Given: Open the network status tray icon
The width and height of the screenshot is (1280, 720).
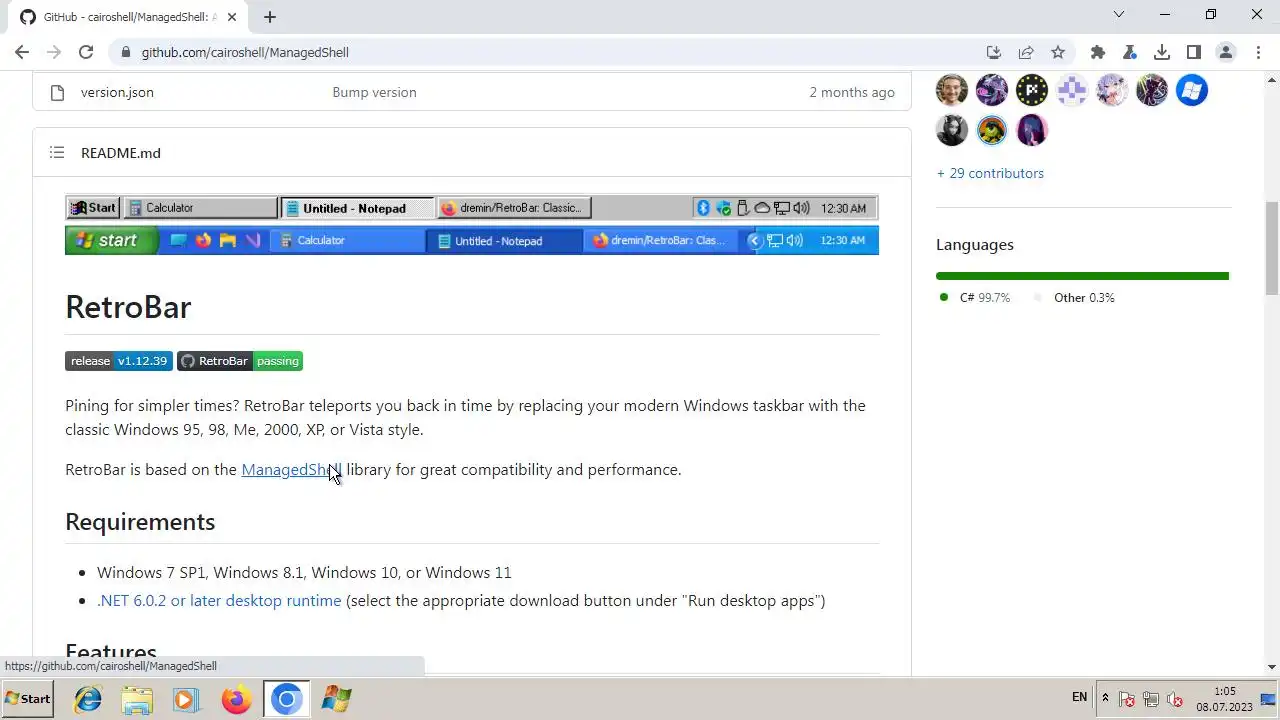Looking at the screenshot, I should pyautogui.click(x=1151, y=699).
